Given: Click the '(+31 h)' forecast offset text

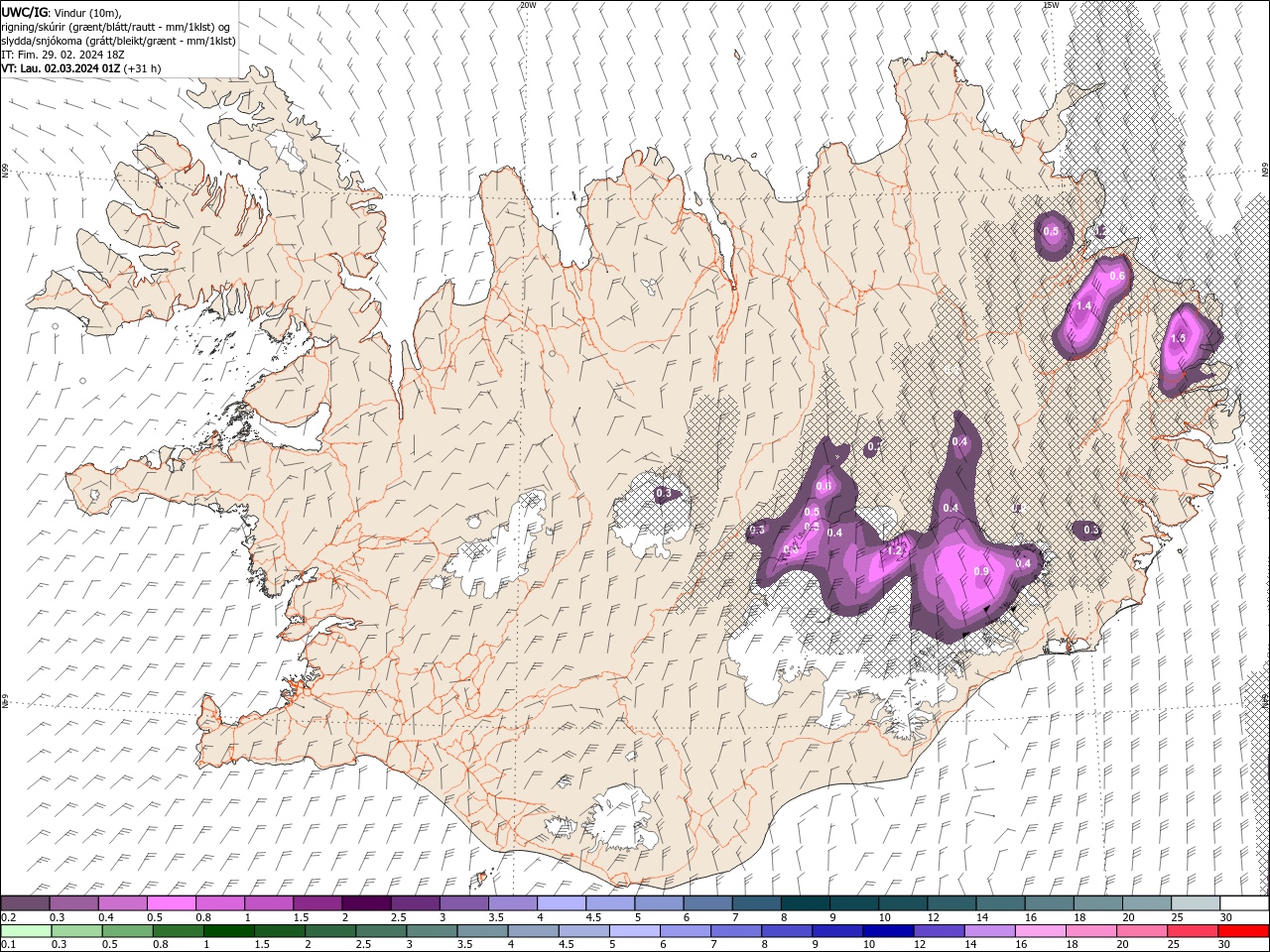Looking at the screenshot, I should pos(143,68).
